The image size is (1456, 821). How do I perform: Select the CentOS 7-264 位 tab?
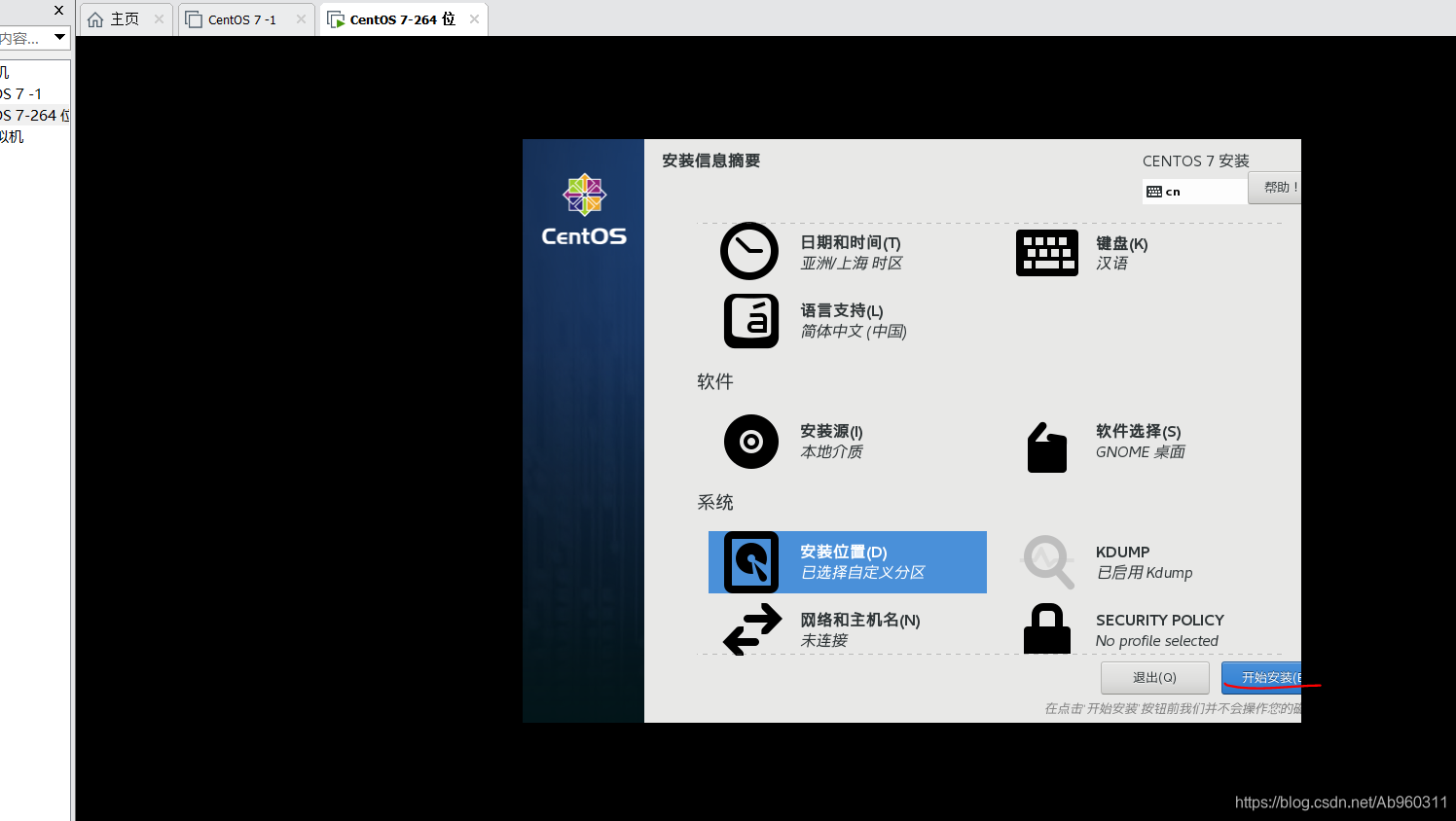pyautogui.click(x=403, y=19)
